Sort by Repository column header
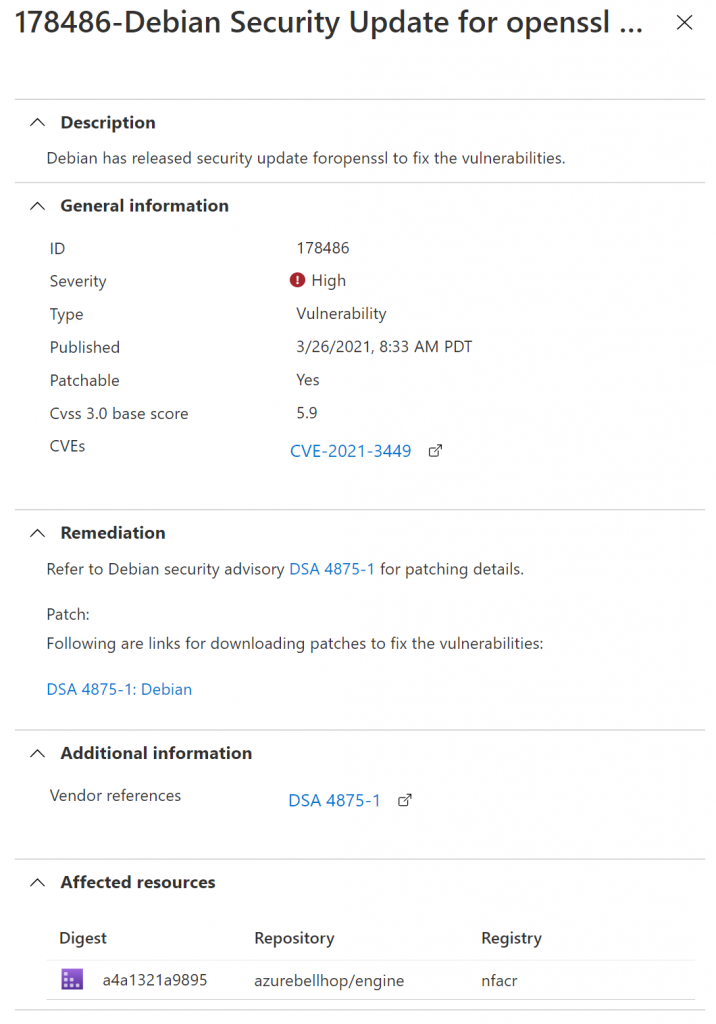The height and width of the screenshot is (1024, 716). 294,938
